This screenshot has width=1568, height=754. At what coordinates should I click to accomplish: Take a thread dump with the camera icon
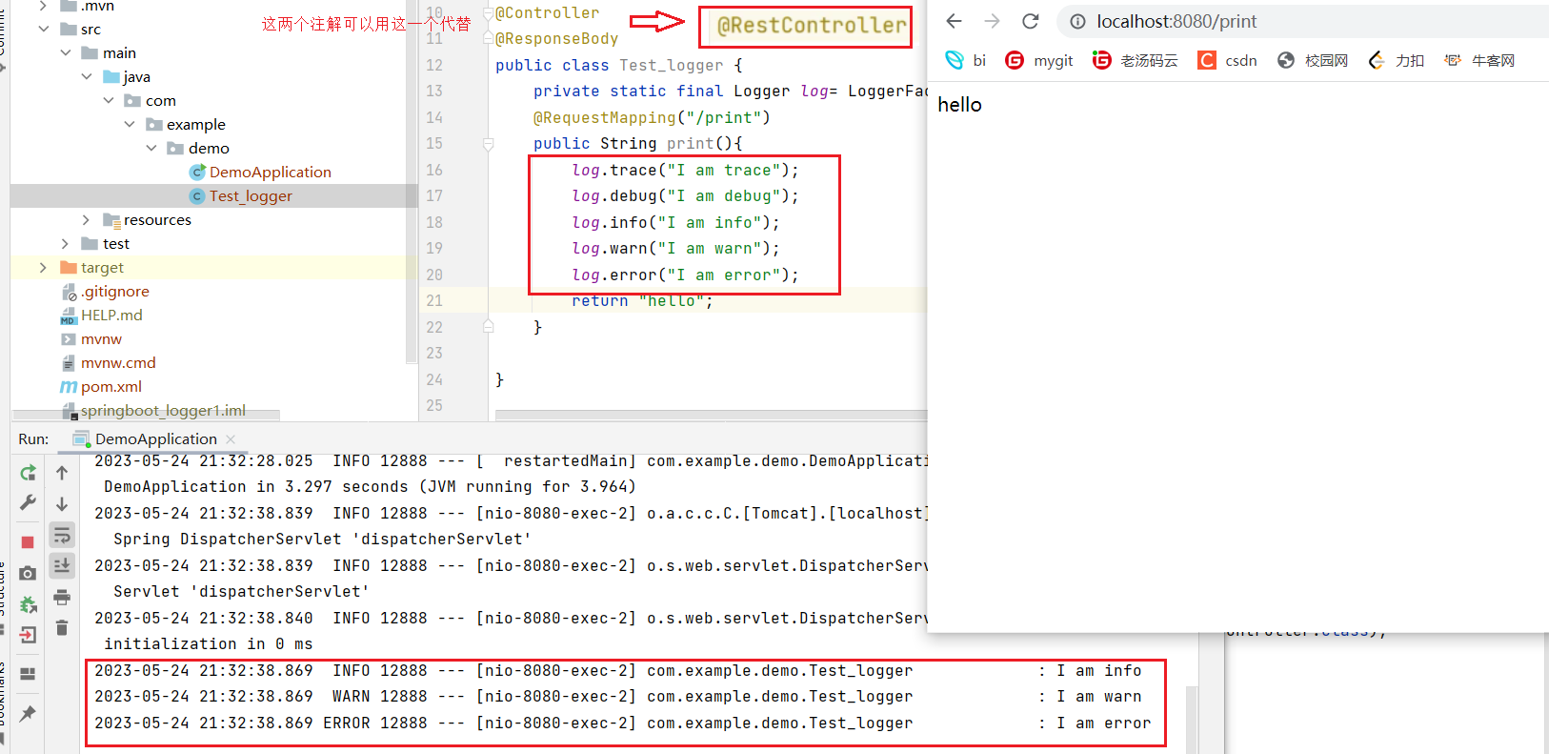click(x=28, y=573)
